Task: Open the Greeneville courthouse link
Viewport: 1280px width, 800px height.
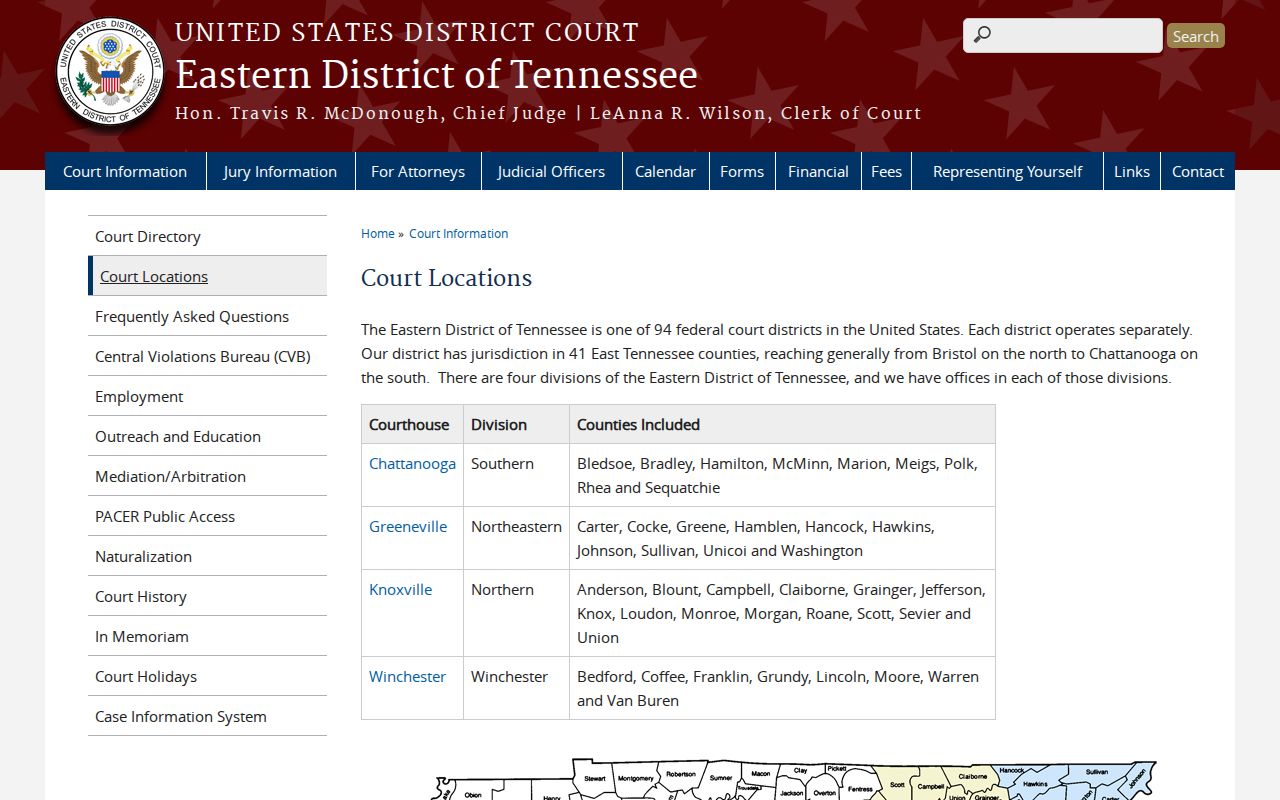Action: pos(408,526)
